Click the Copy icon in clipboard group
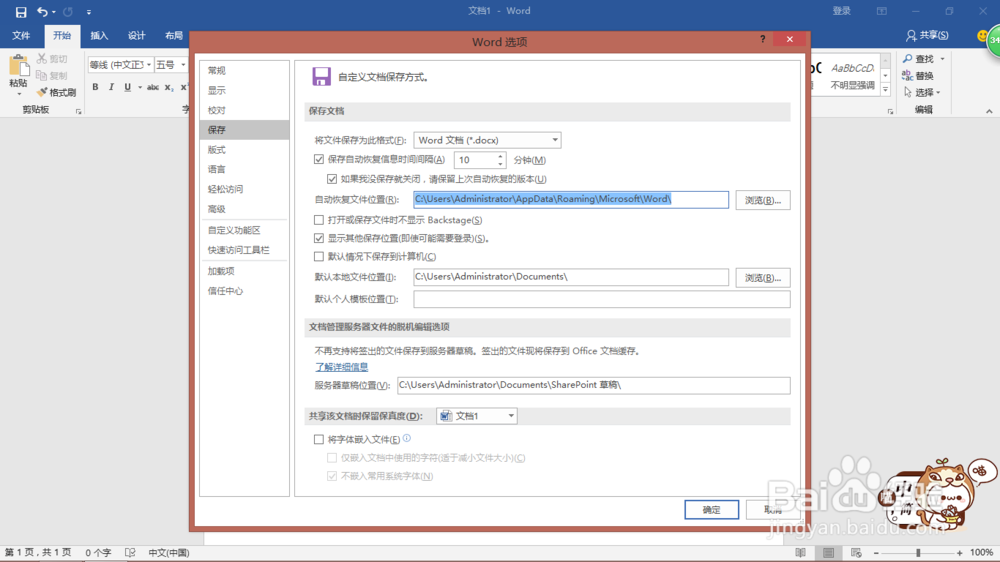 tap(42, 75)
